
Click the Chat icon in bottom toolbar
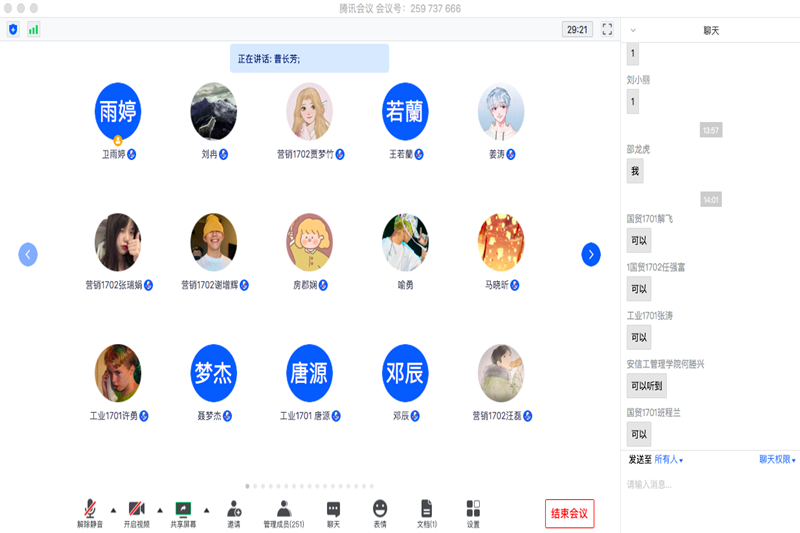point(333,510)
